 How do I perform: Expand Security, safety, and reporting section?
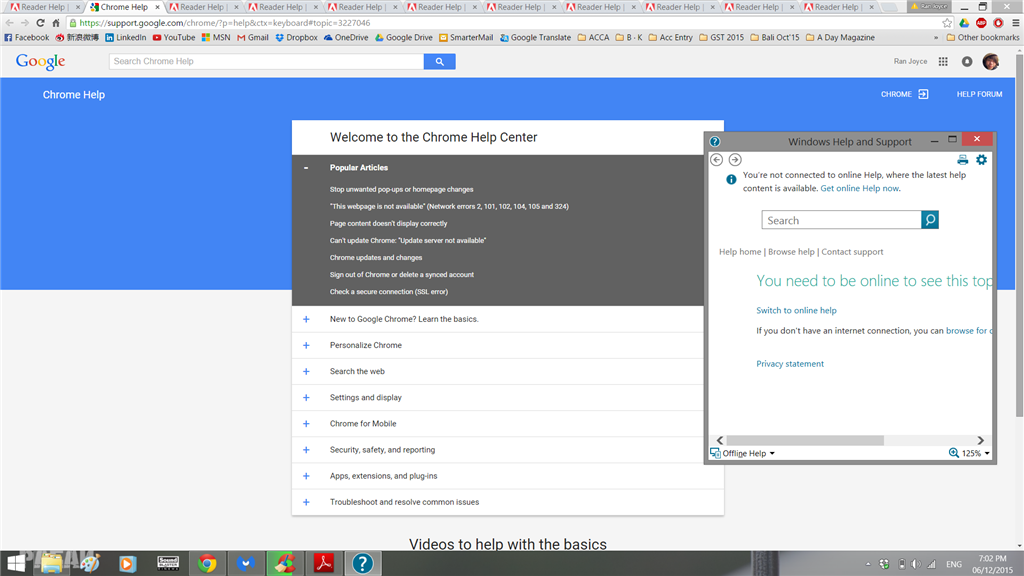click(306, 450)
